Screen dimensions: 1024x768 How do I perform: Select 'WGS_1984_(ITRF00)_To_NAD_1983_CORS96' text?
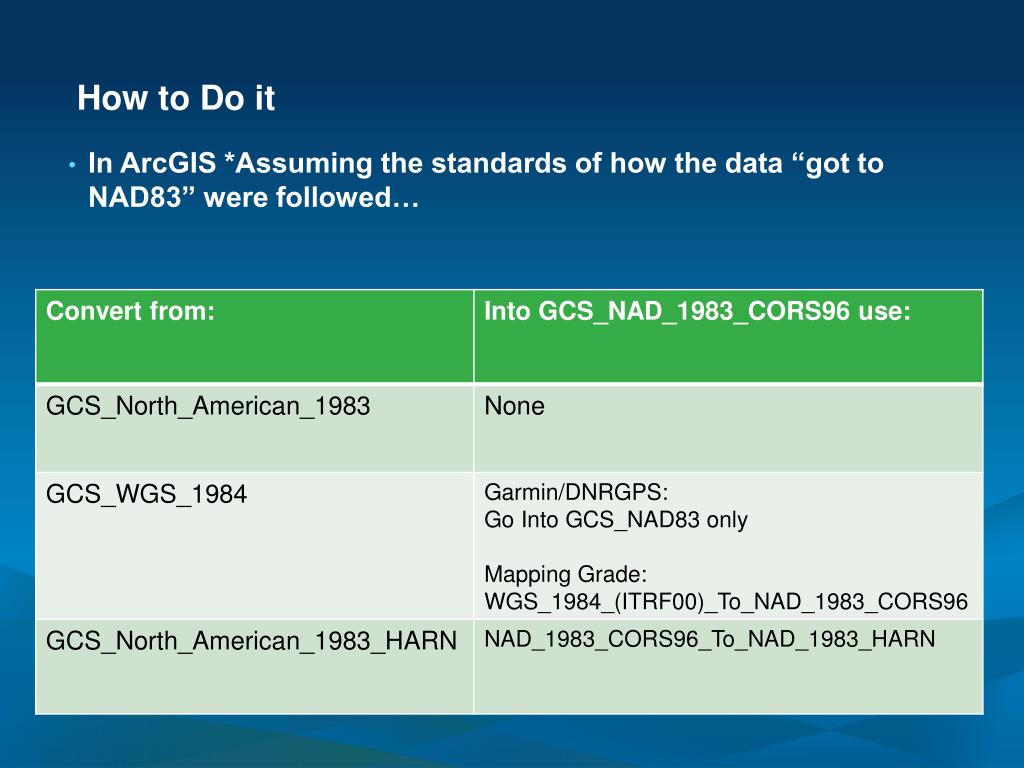point(726,601)
